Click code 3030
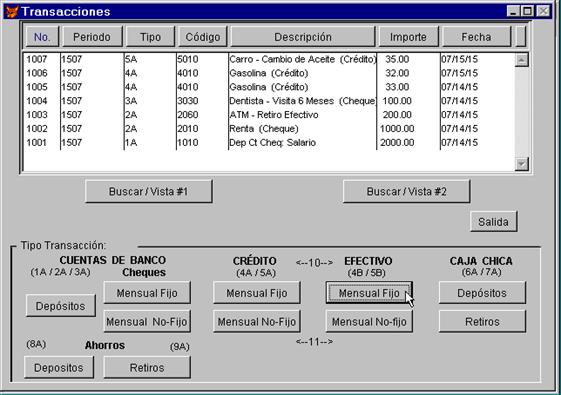561x395 pixels. (x=188, y=101)
